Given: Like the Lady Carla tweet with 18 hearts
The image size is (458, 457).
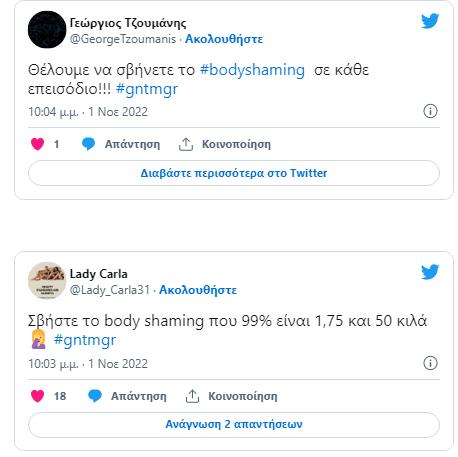Looking at the screenshot, I should (x=37, y=396).
